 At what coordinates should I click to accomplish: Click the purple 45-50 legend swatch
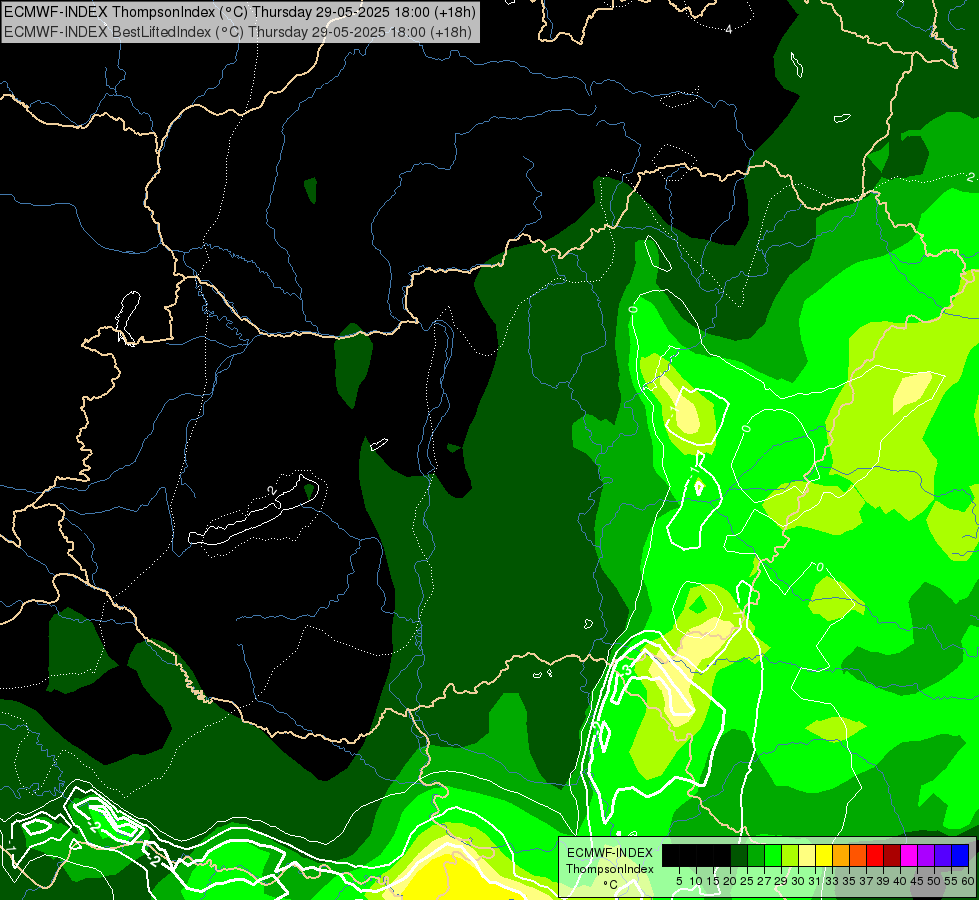pyautogui.click(x=926, y=855)
